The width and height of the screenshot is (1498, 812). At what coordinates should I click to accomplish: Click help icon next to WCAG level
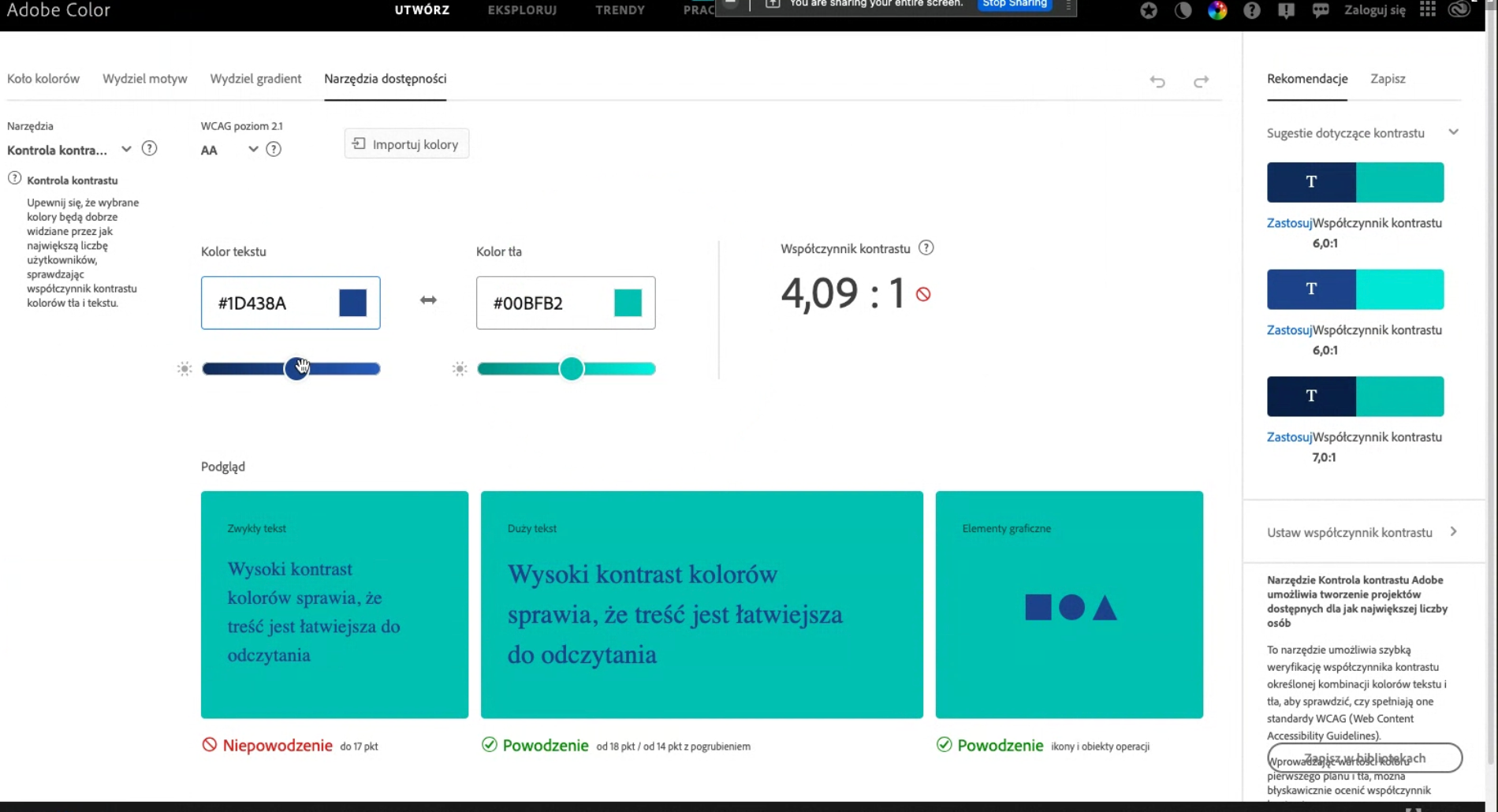(274, 149)
